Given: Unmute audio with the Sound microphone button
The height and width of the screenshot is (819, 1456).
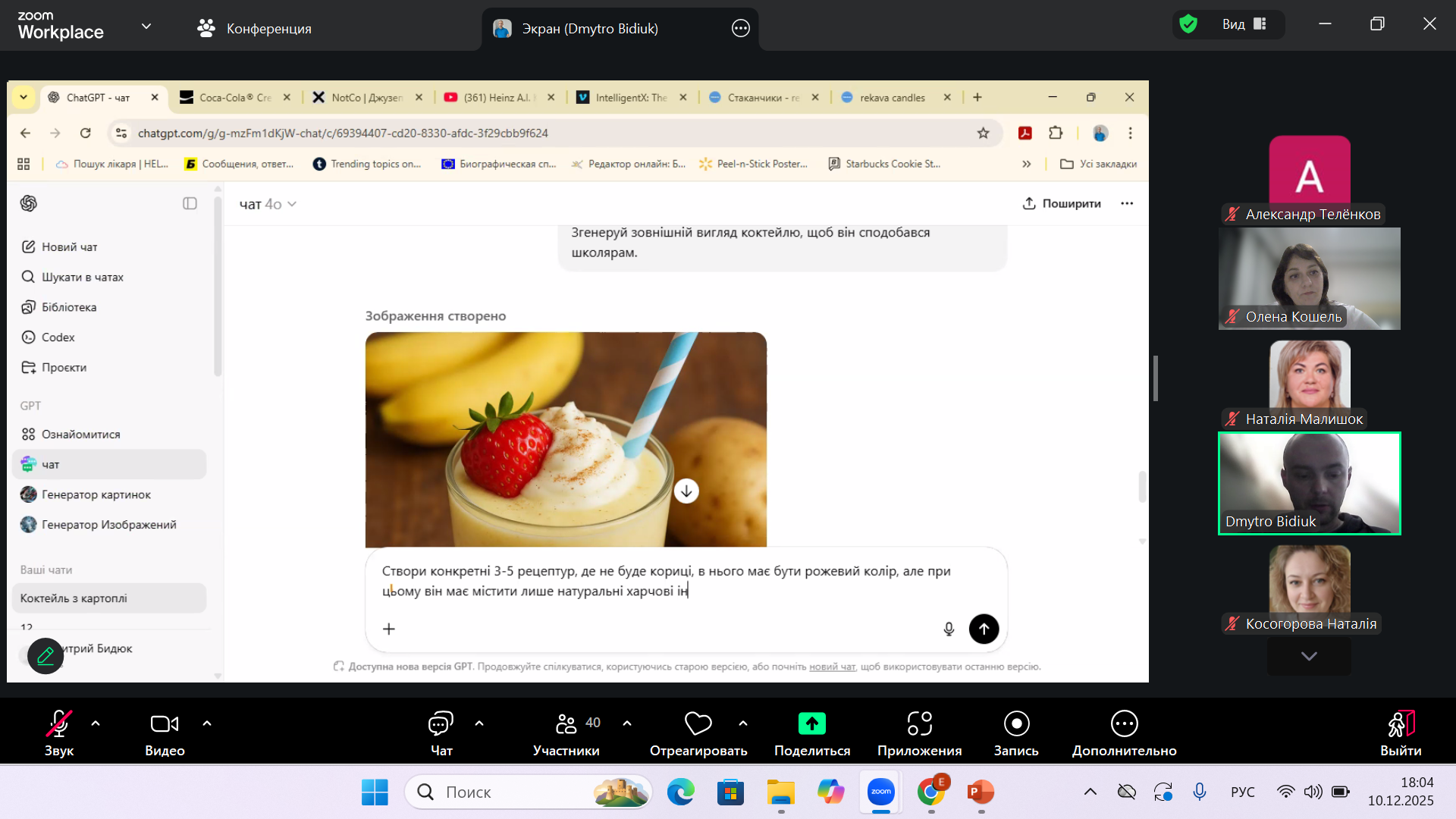Looking at the screenshot, I should [x=59, y=723].
